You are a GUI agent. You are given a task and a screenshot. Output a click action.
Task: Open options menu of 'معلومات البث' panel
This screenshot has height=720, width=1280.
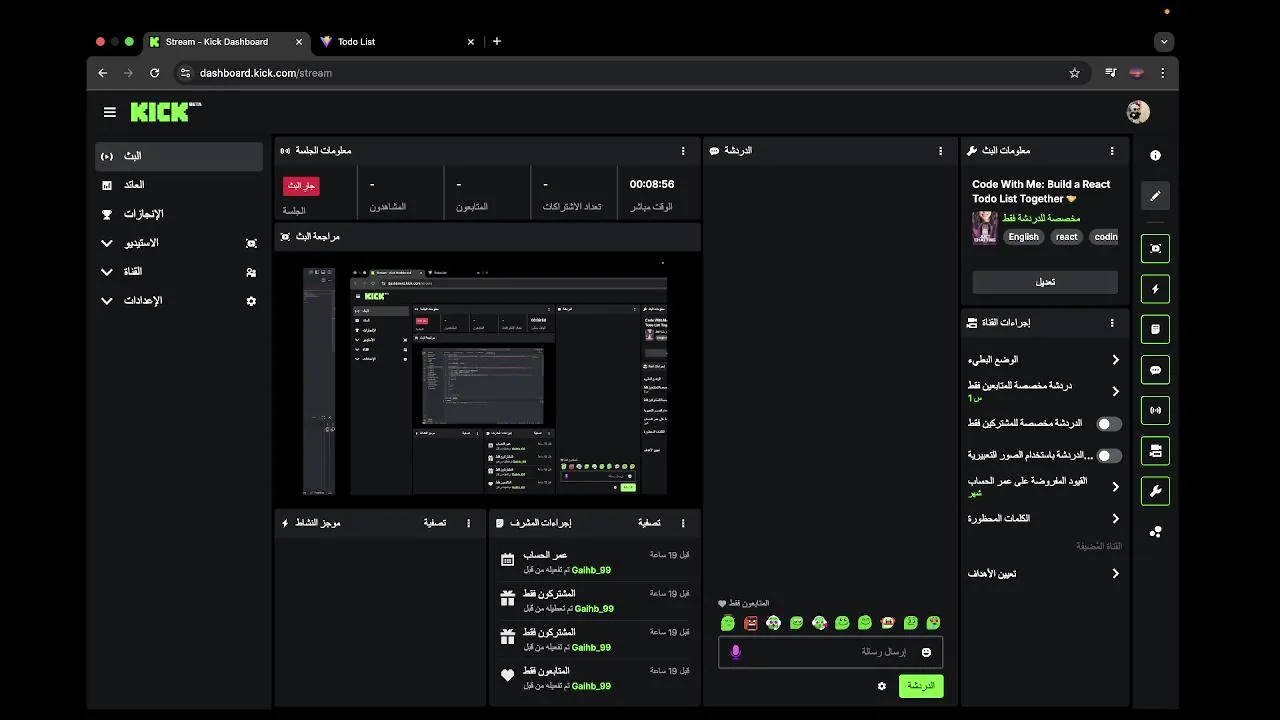[x=1112, y=151]
